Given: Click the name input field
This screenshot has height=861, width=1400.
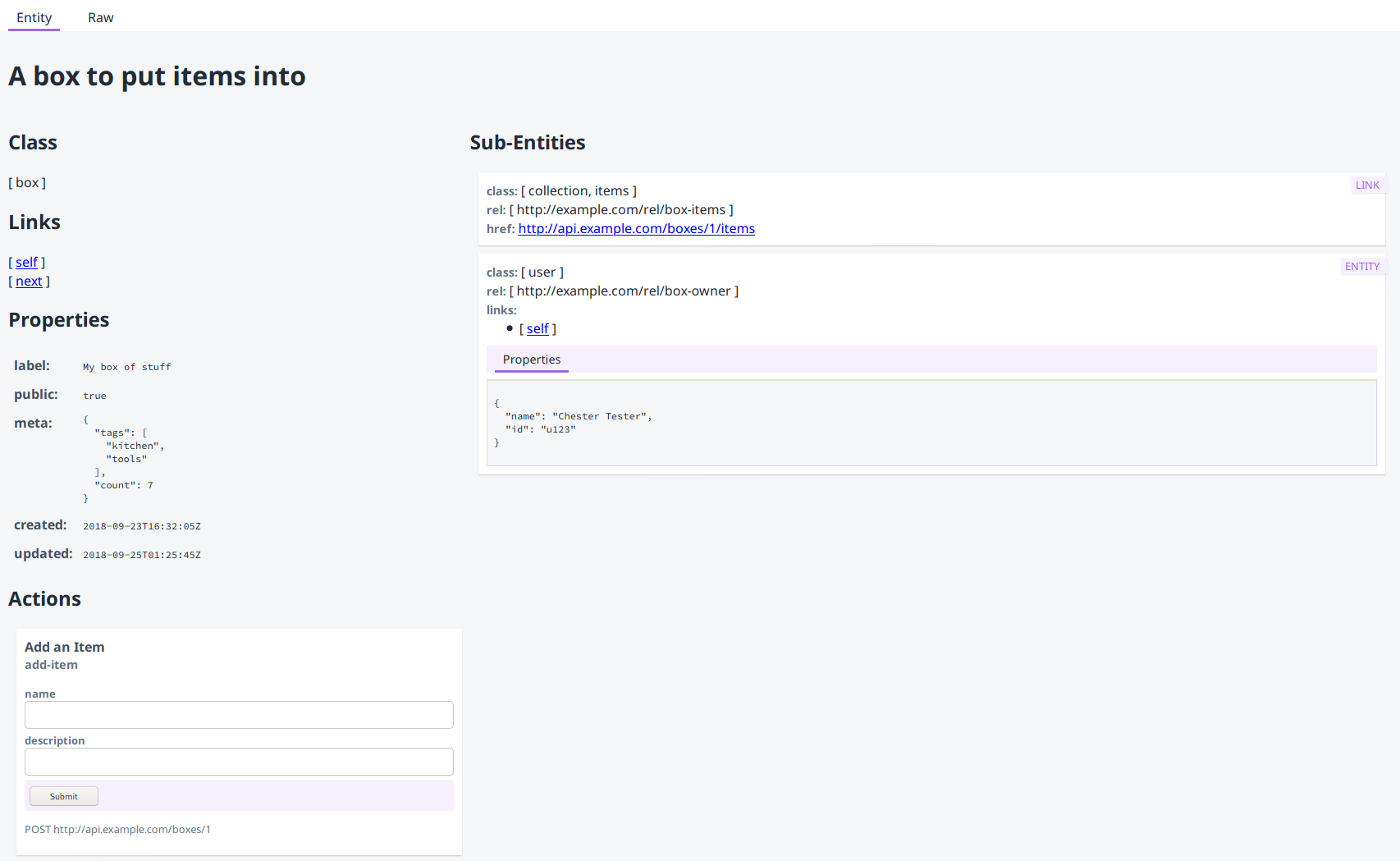Looking at the screenshot, I should [x=239, y=715].
